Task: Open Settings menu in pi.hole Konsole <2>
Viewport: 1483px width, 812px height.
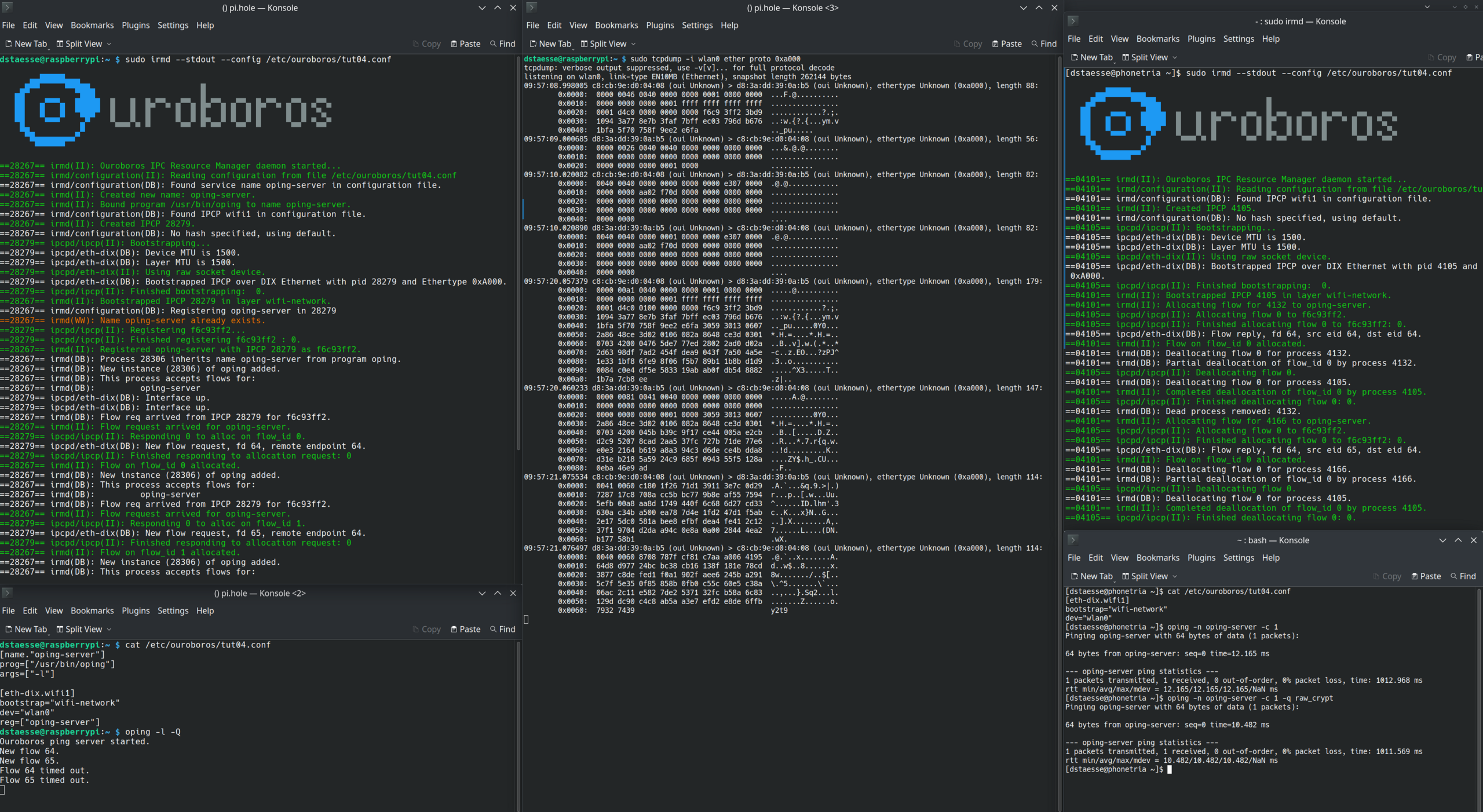Action: click(x=173, y=611)
